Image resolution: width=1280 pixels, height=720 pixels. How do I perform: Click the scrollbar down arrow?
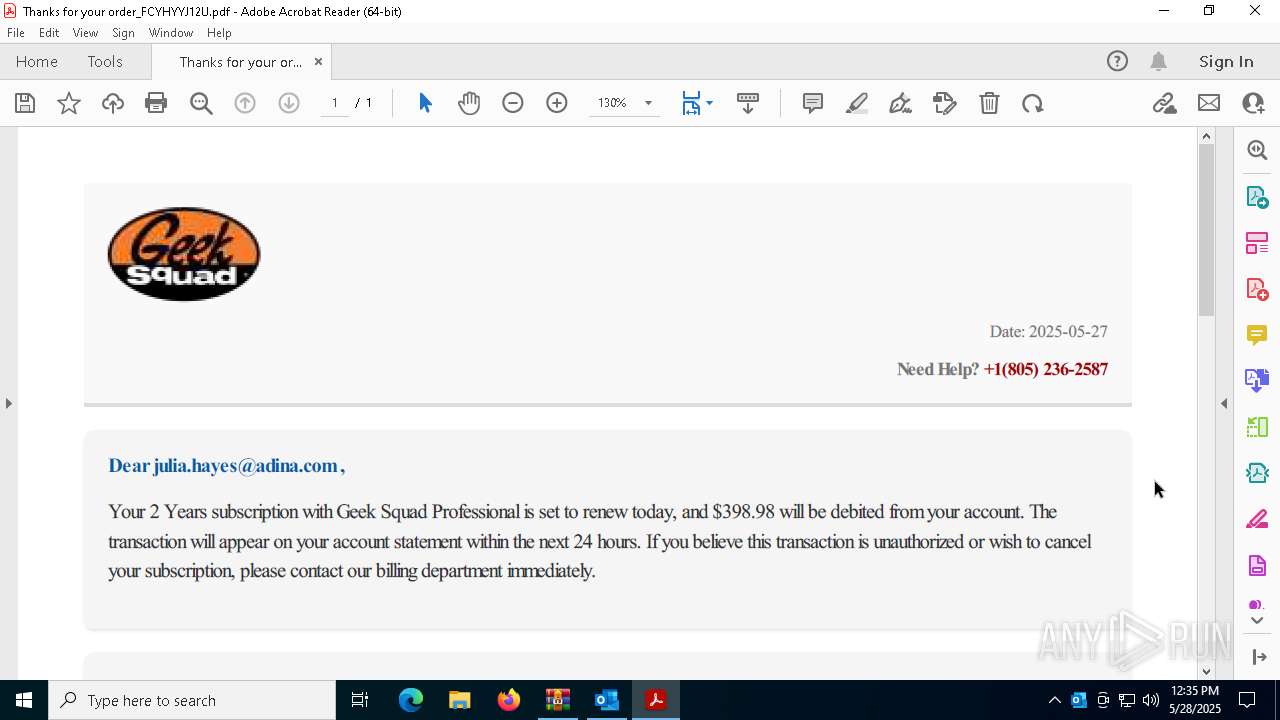coord(1206,671)
